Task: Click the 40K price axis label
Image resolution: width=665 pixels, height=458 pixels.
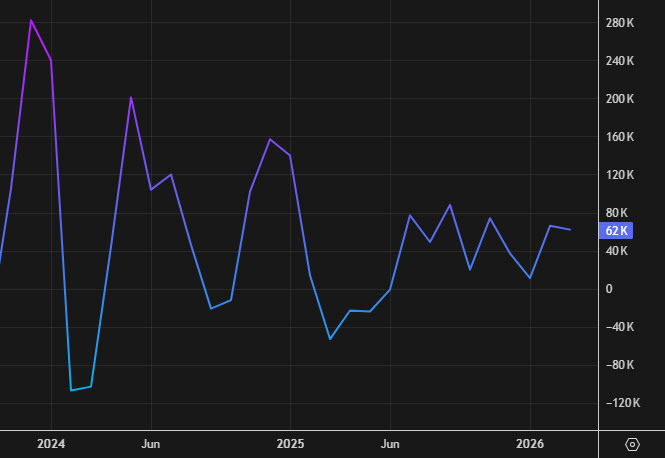Action: click(617, 251)
